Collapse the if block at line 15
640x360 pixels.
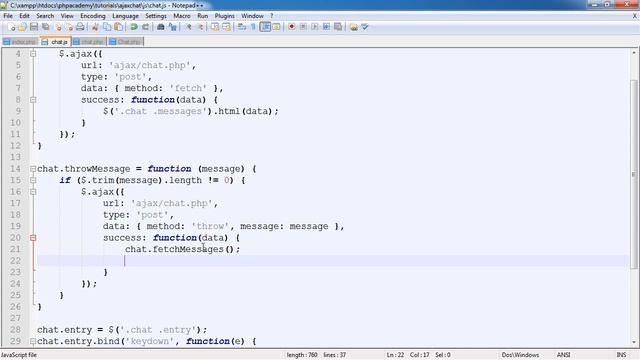(33, 180)
